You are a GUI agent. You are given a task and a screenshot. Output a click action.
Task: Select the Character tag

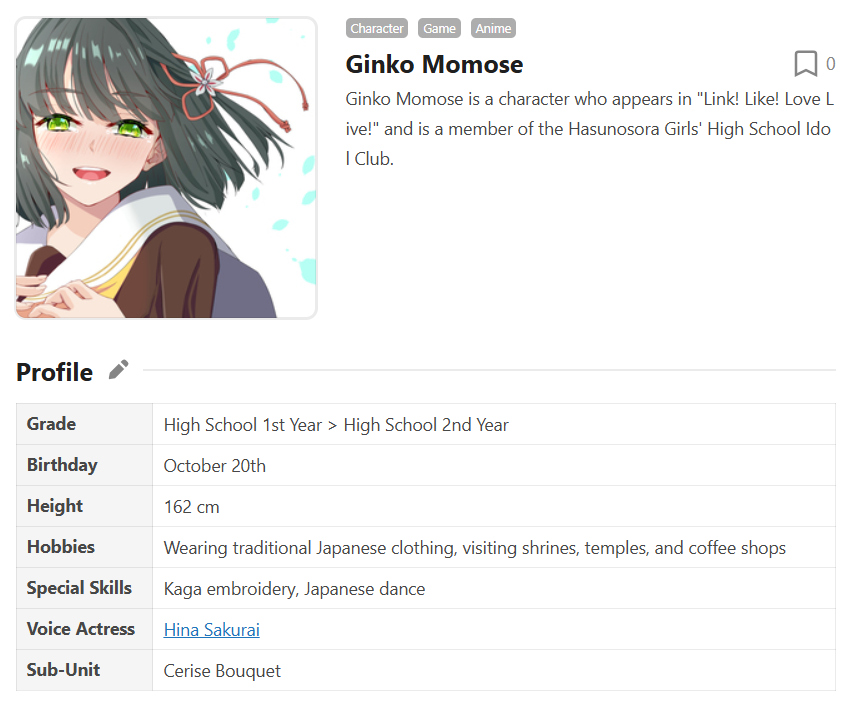tap(377, 28)
